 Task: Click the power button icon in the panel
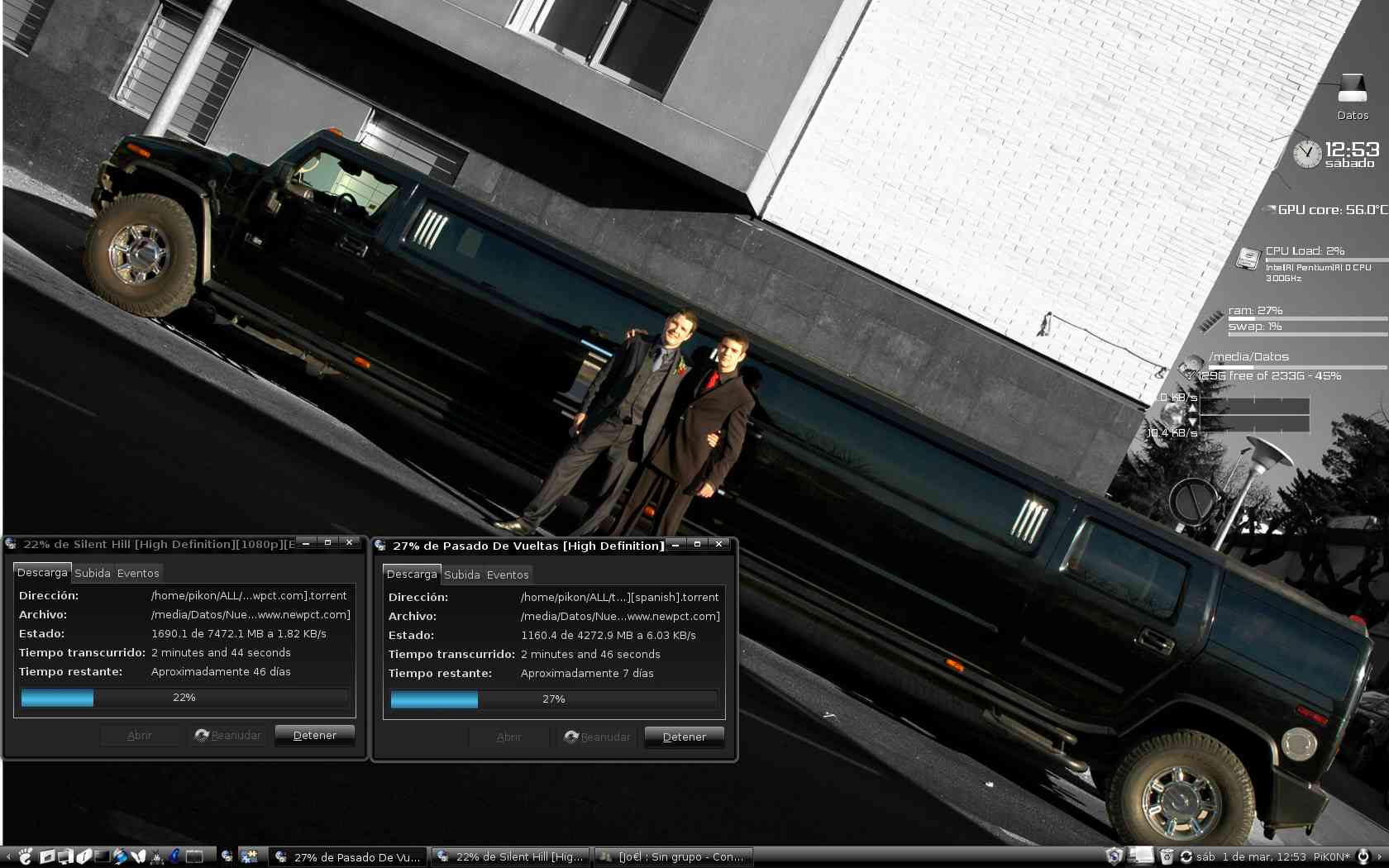[1363, 856]
